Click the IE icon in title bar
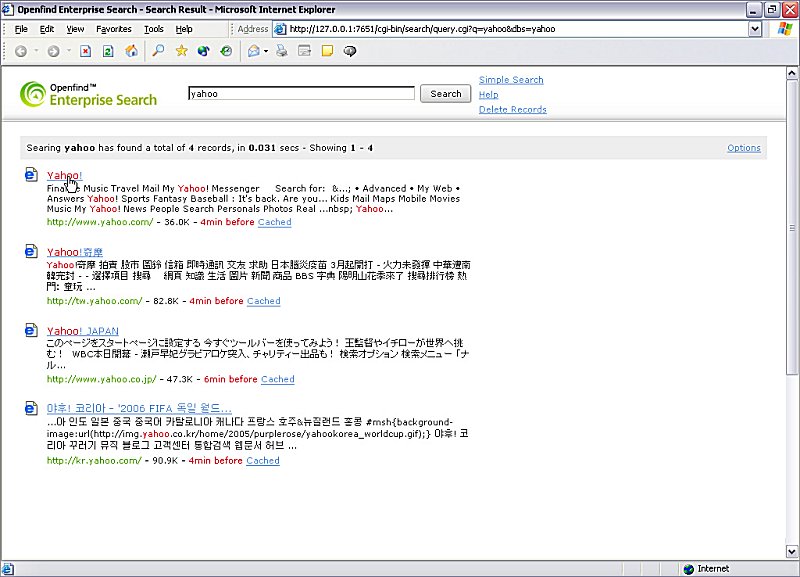Screen dimensions: 800x577 (x=7, y=9)
